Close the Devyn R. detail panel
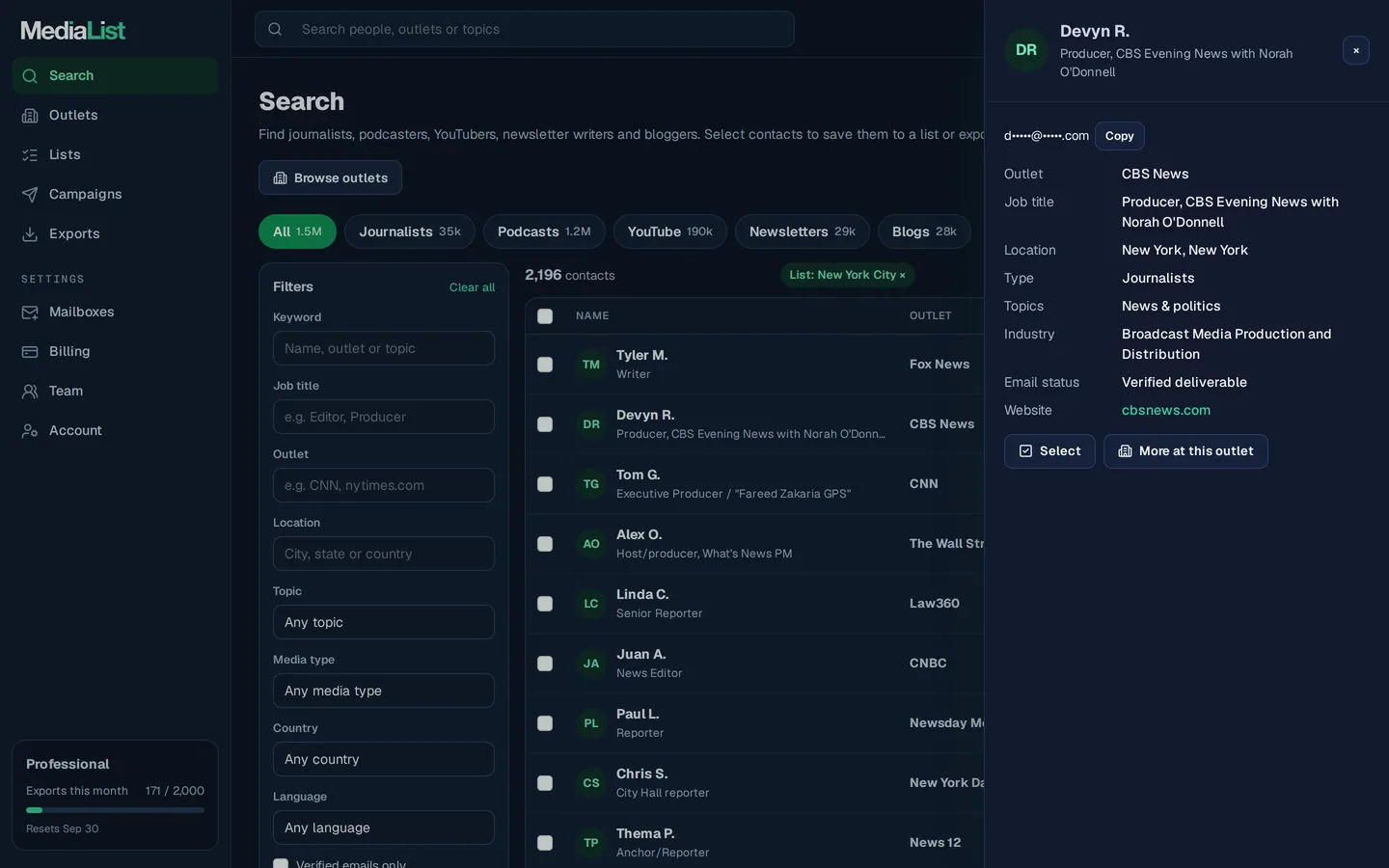1389x868 pixels. point(1356,50)
